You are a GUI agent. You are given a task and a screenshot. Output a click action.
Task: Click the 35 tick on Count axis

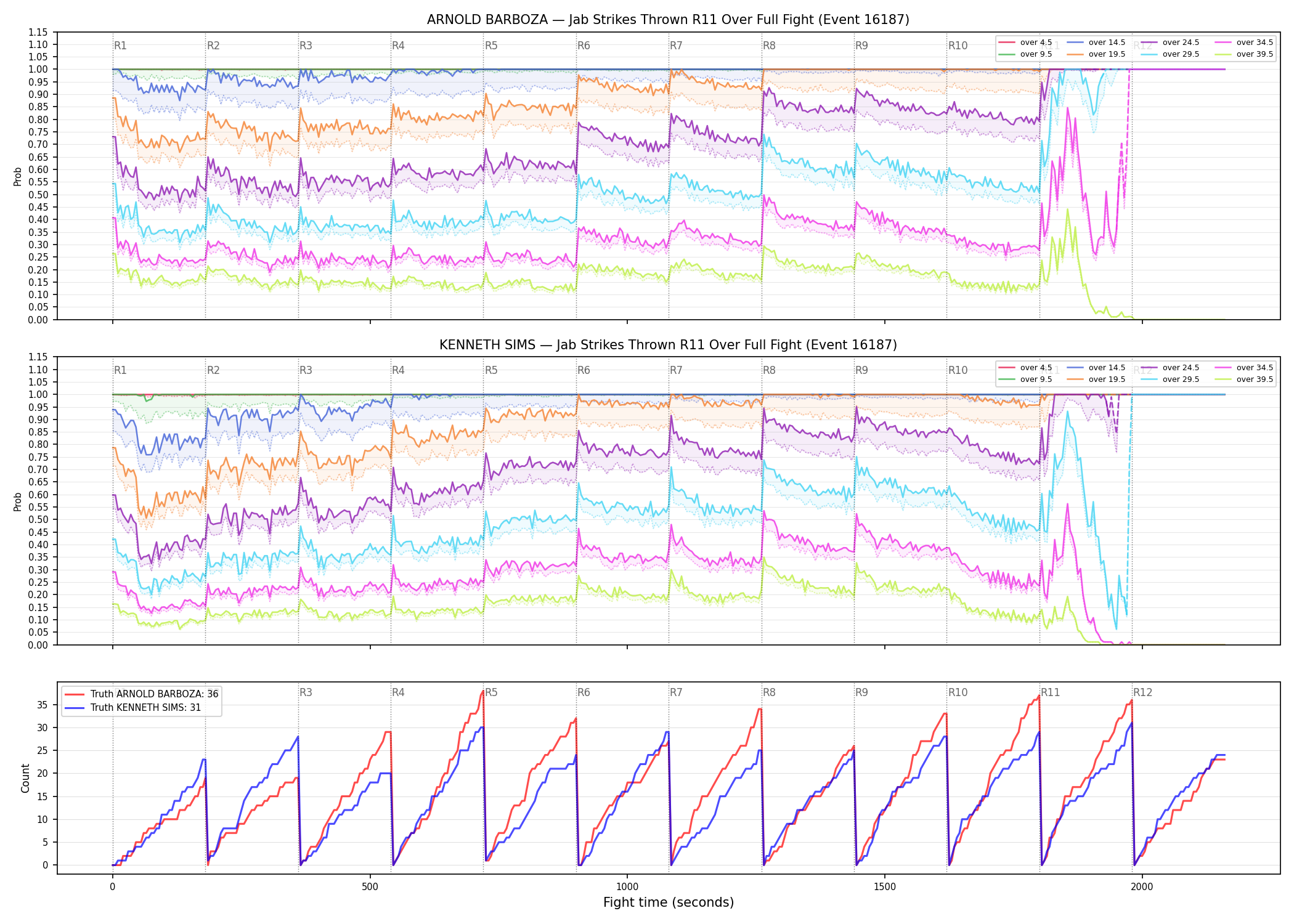[x=43, y=705]
